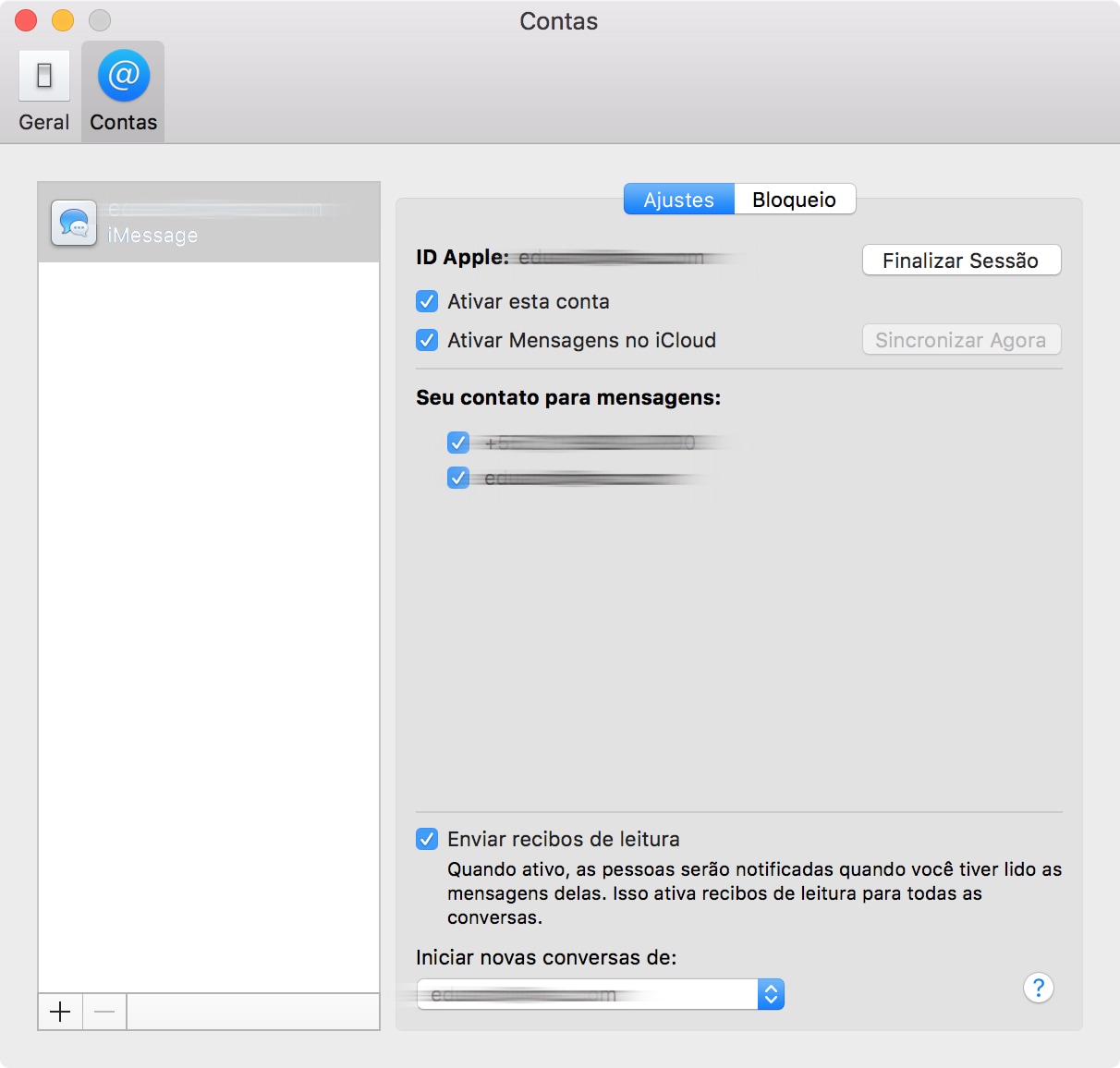1120x1068 pixels.
Task: Open the Geral preferences pane
Action: pyautogui.click(x=44, y=91)
